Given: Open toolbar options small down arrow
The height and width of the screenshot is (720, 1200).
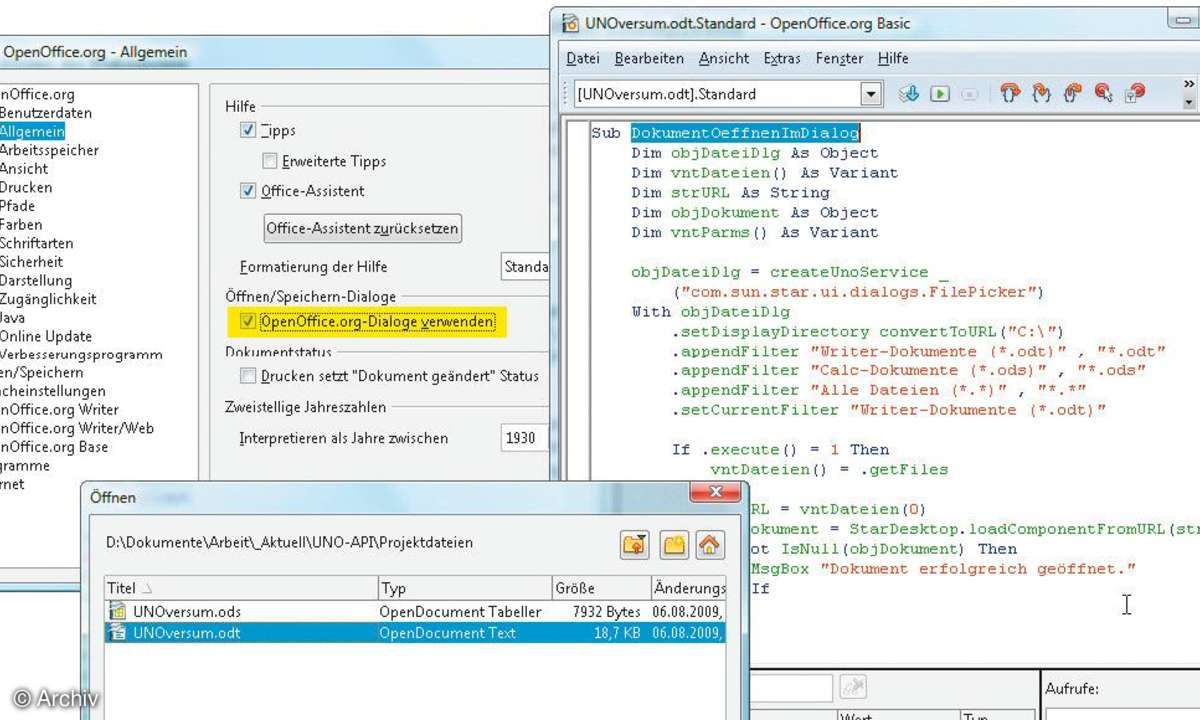Looking at the screenshot, I should pyautogui.click(x=1188, y=101).
